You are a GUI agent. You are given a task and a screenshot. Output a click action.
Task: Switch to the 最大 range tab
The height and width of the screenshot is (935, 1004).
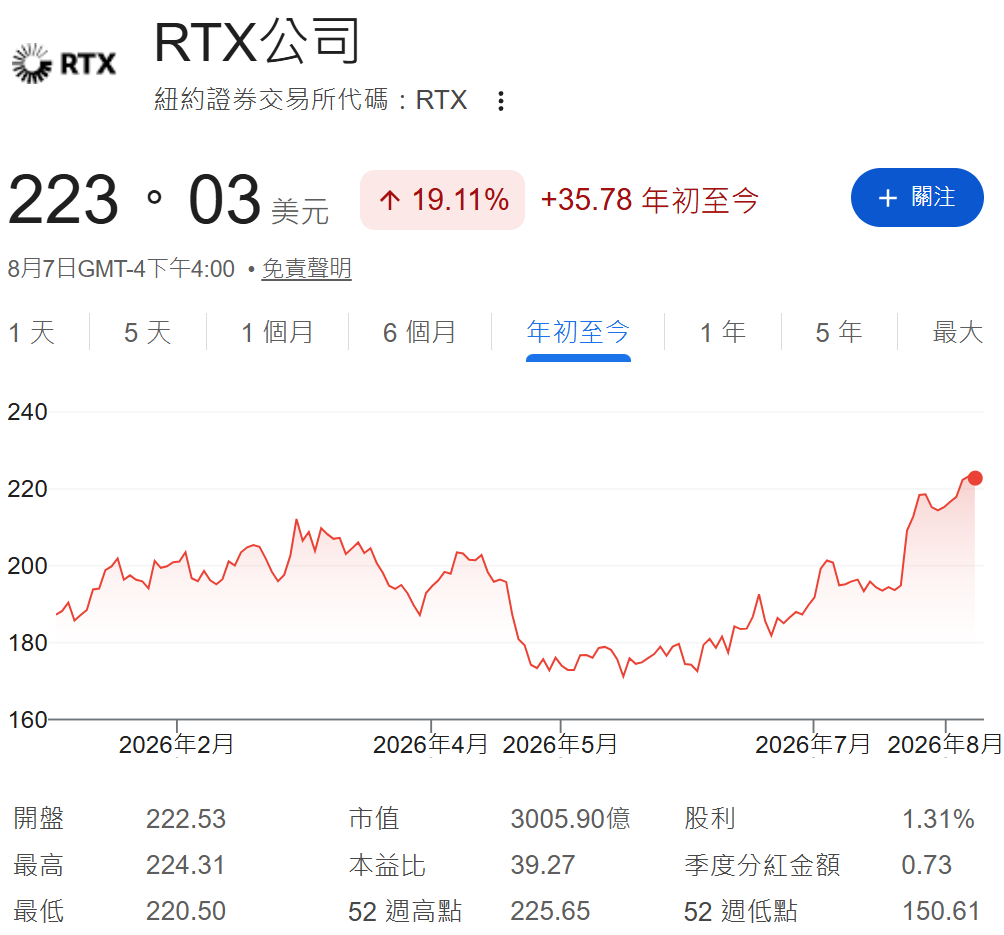[957, 332]
